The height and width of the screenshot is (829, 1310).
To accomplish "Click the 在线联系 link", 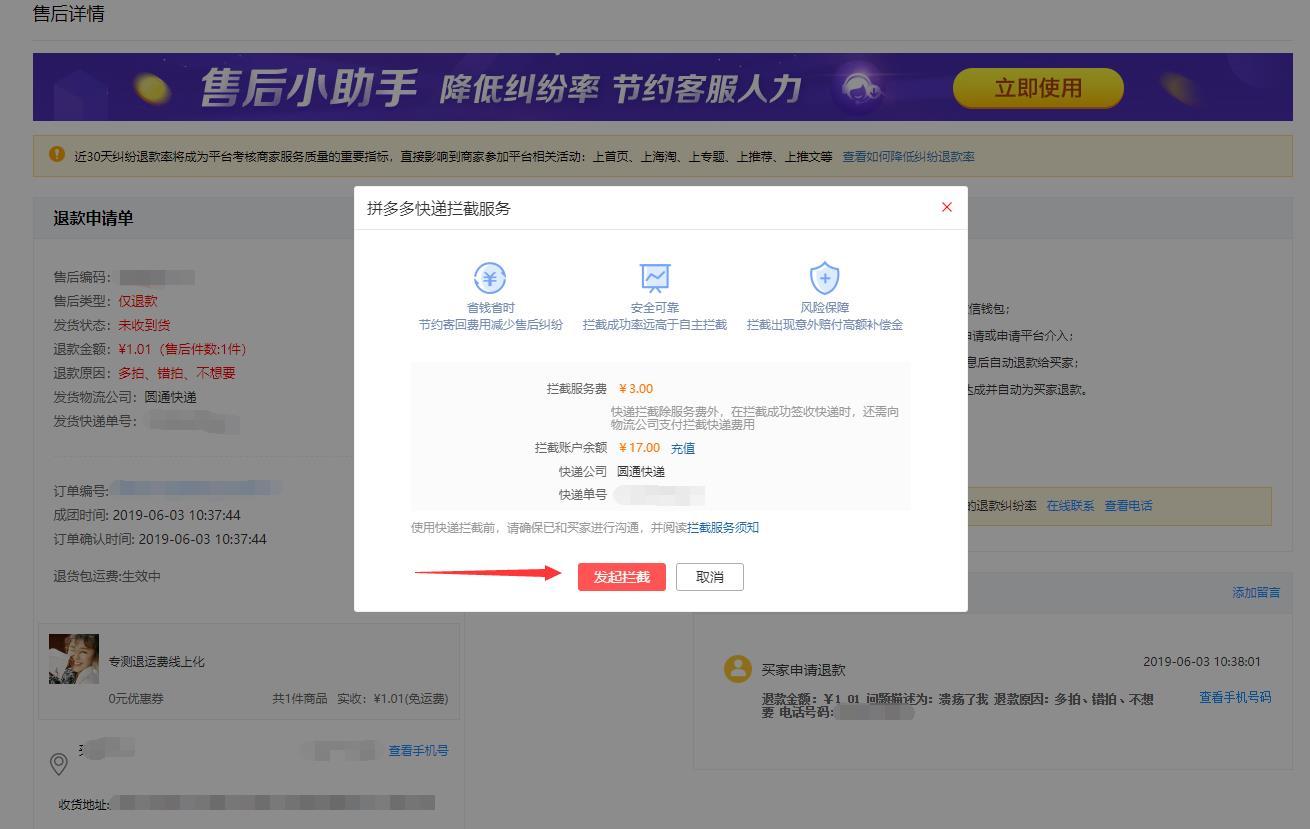I will 1070,506.
